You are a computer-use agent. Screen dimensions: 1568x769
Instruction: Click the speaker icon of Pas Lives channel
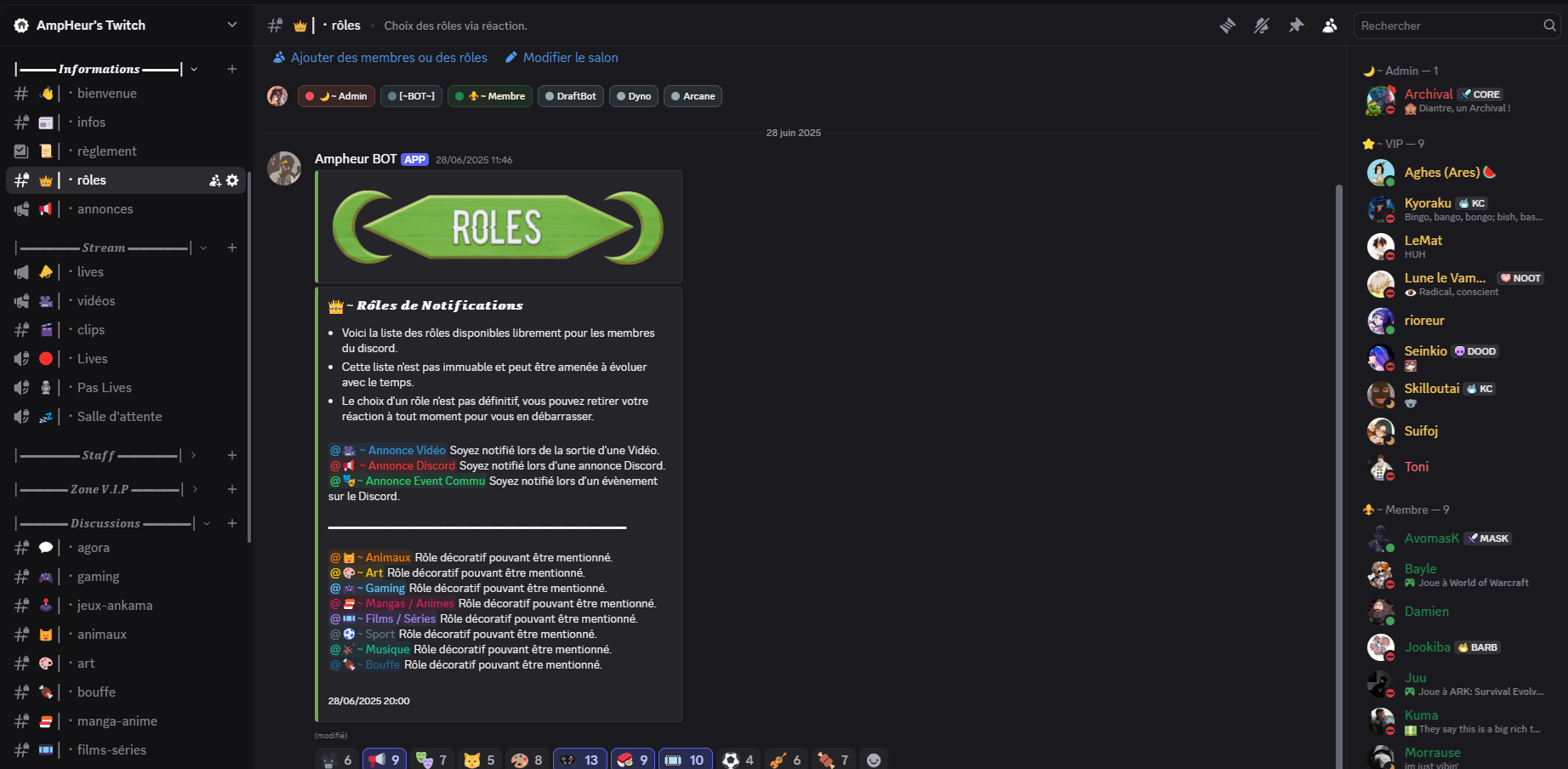point(21,388)
